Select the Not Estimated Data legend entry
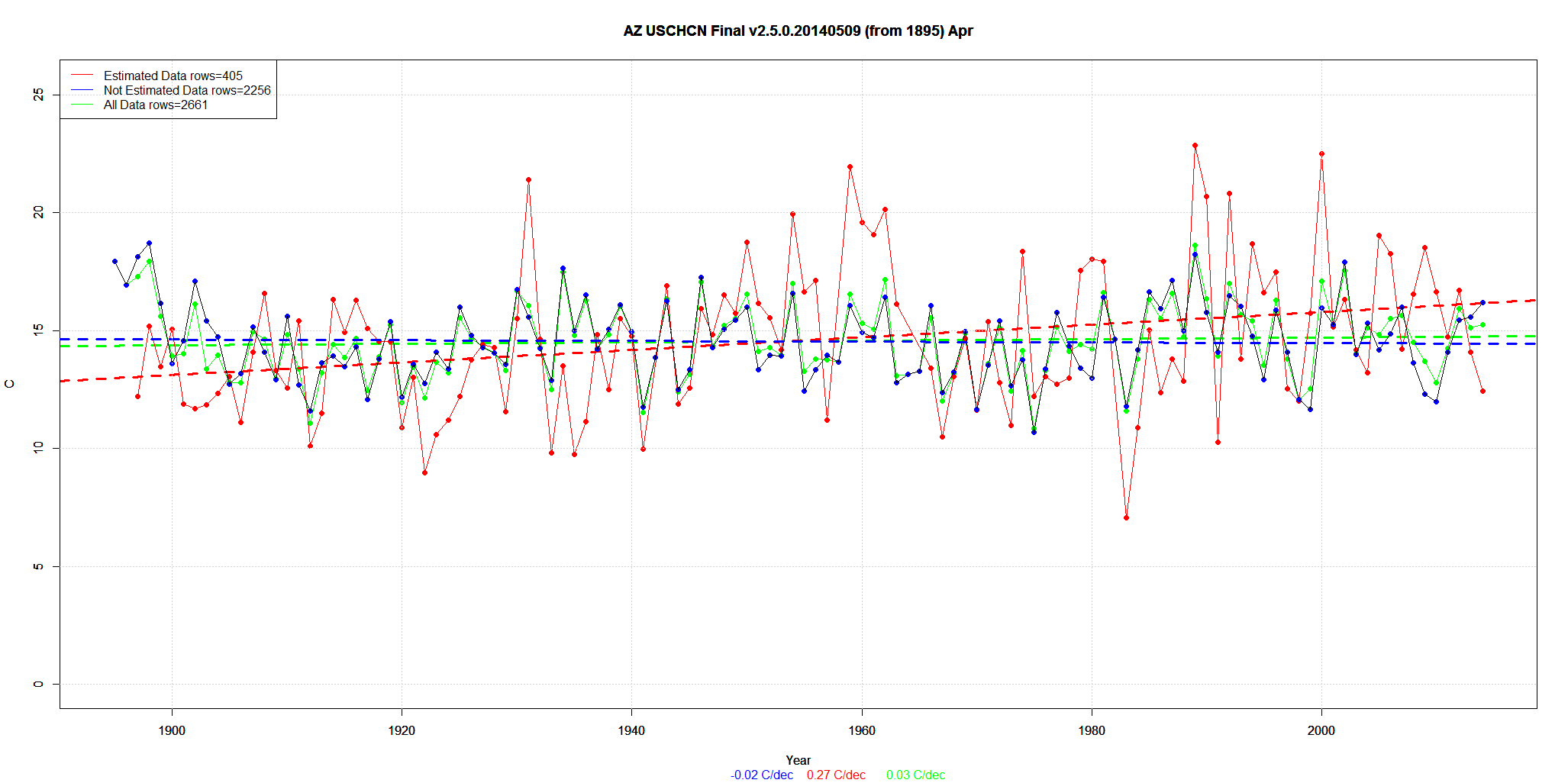This screenshot has width=1568, height=783. pos(187,90)
